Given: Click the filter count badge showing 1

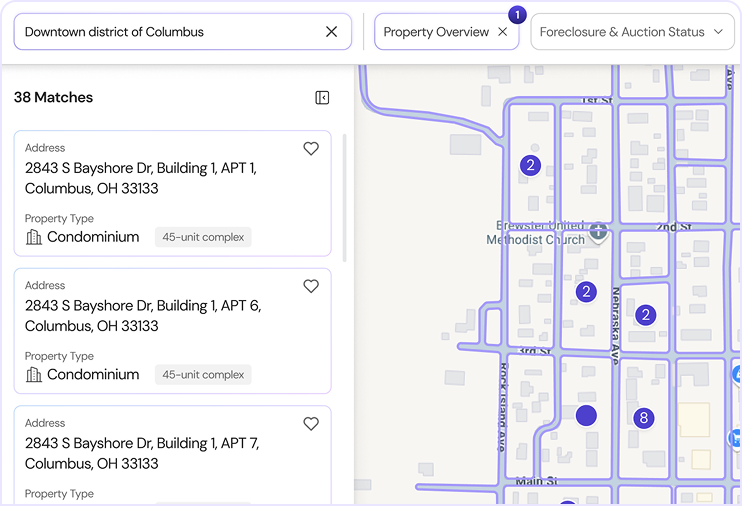Looking at the screenshot, I should (517, 15).
